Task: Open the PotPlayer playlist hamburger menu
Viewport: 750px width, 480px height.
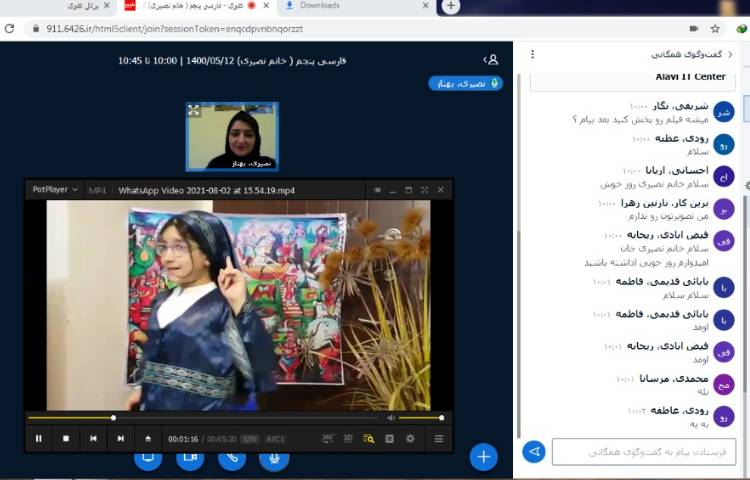Action: [x=438, y=438]
